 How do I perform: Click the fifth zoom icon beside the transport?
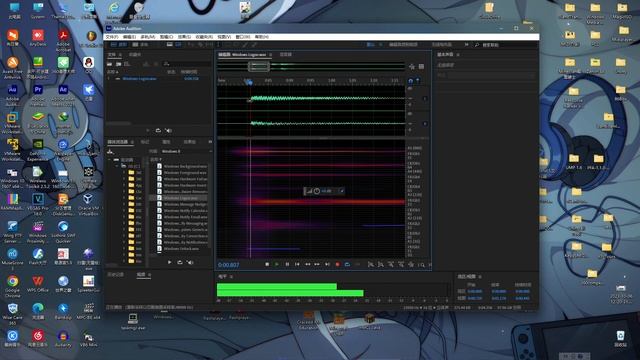click(411, 265)
